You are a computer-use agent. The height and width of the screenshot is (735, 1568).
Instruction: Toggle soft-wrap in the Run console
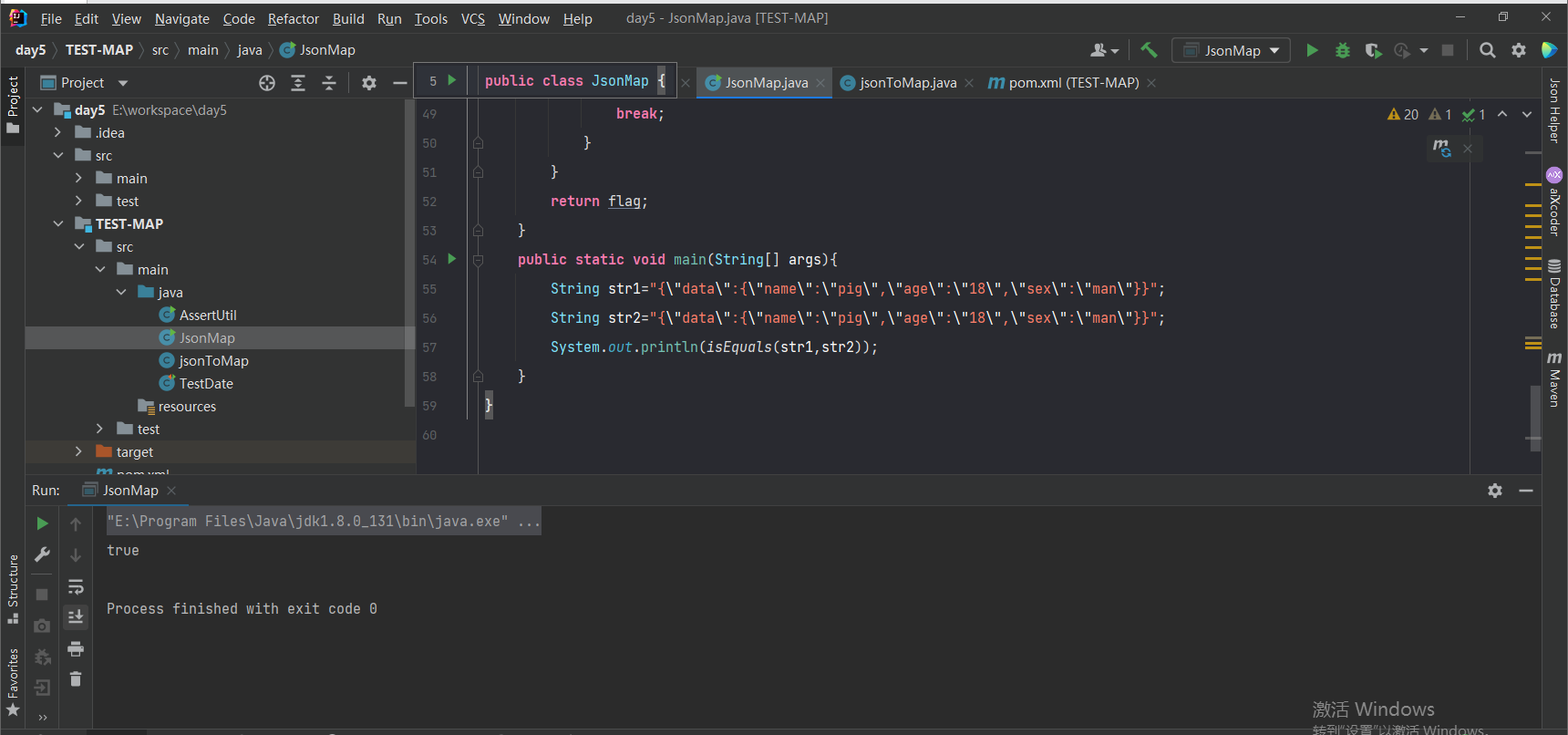[76, 586]
